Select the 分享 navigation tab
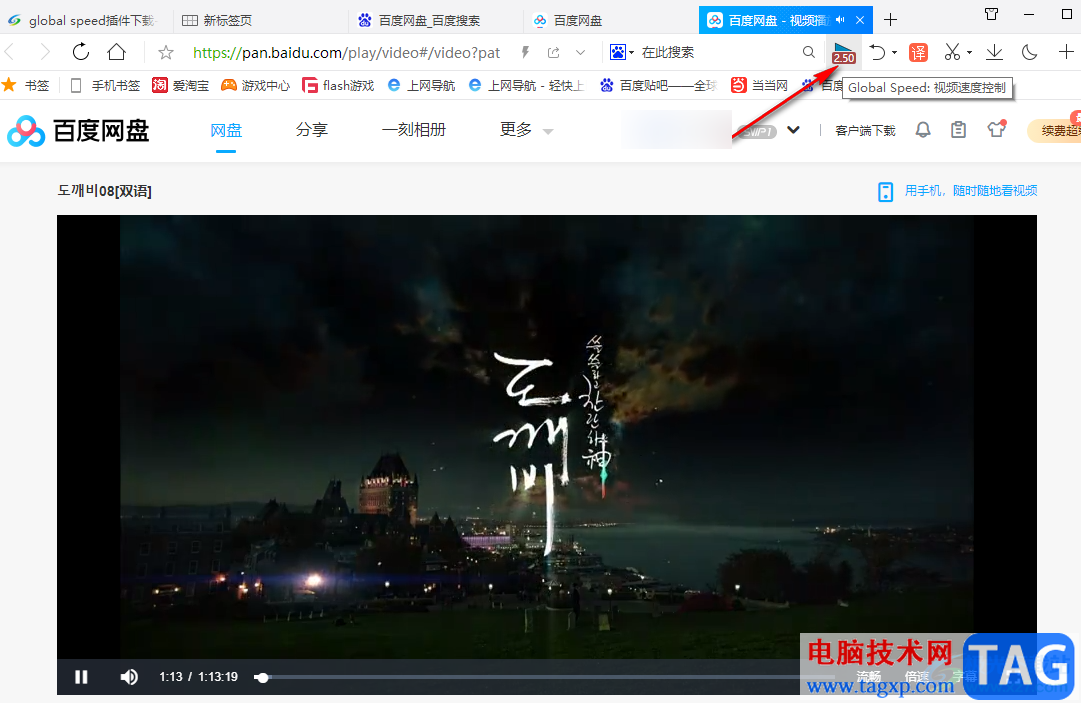Image resolution: width=1081 pixels, height=703 pixels. click(312, 130)
